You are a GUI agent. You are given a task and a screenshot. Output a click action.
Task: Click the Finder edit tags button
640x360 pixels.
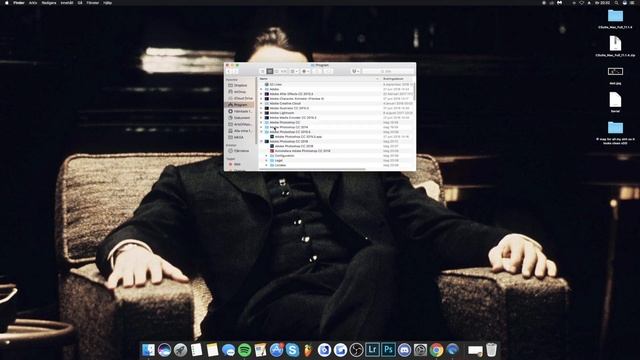click(328, 71)
